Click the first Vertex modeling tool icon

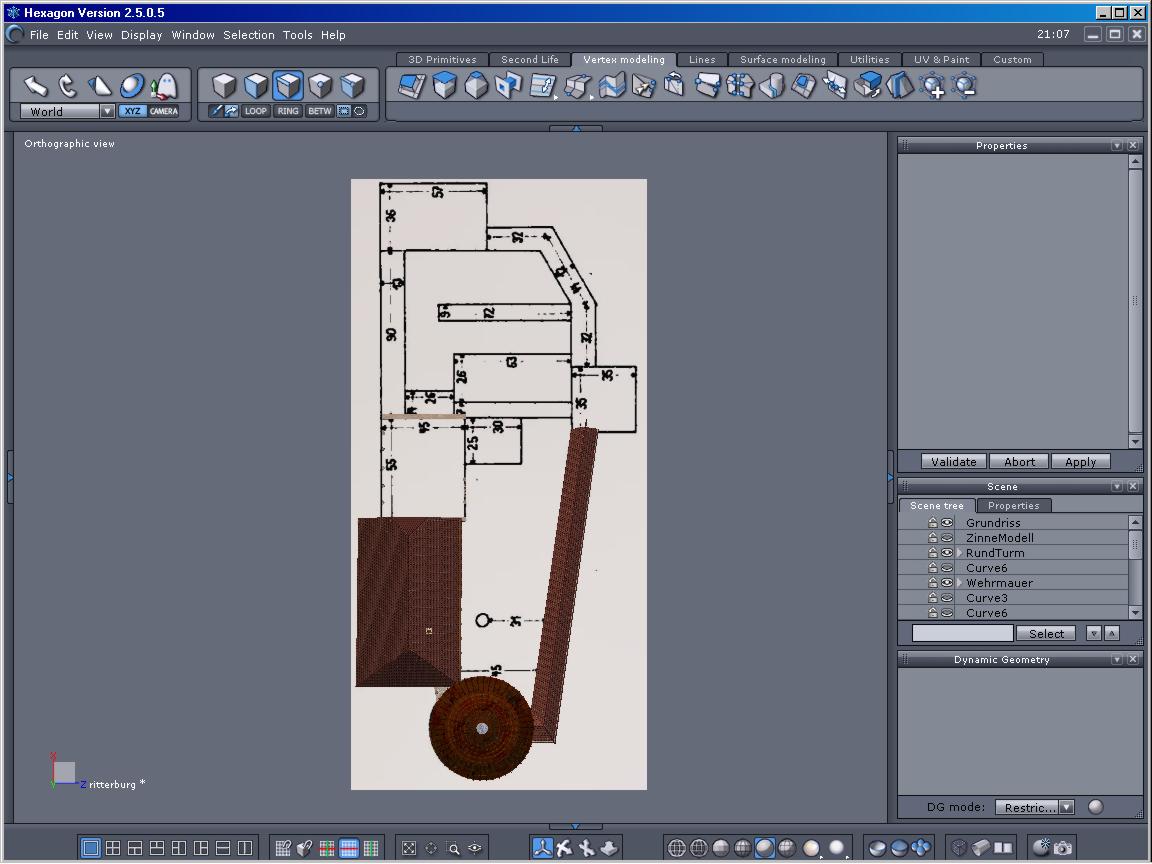412,86
